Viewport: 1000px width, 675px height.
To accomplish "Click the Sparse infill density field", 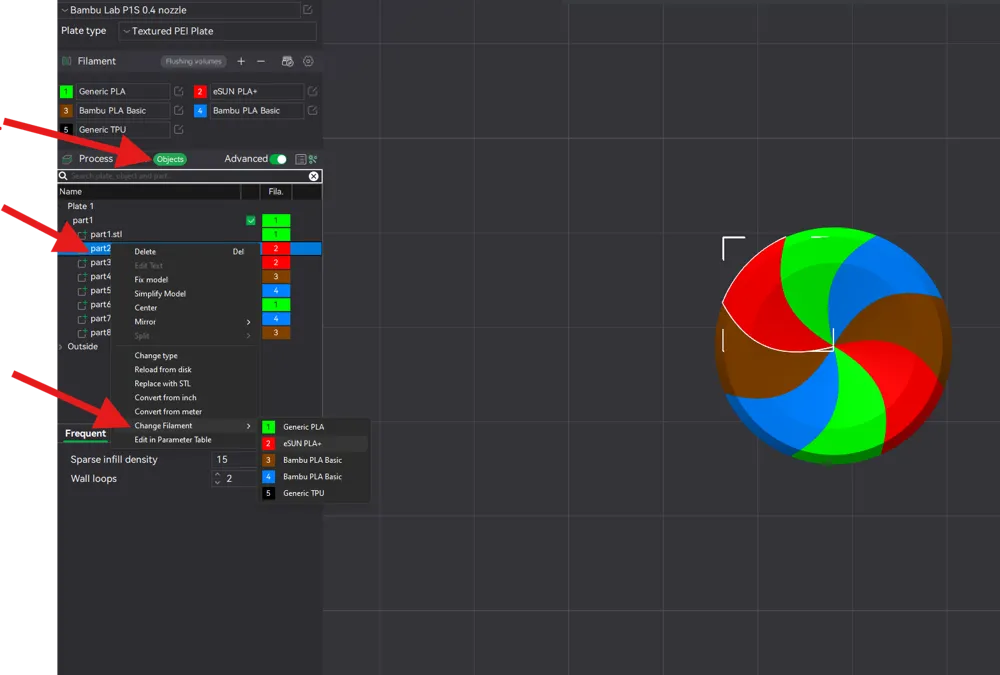I will pos(233,460).
